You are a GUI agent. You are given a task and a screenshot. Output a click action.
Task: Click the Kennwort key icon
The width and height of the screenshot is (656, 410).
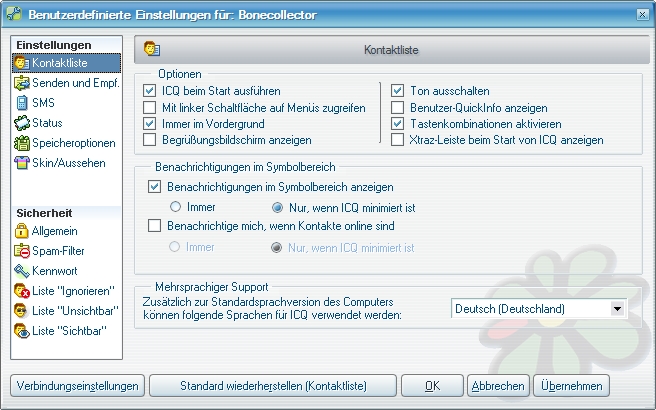point(22,271)
